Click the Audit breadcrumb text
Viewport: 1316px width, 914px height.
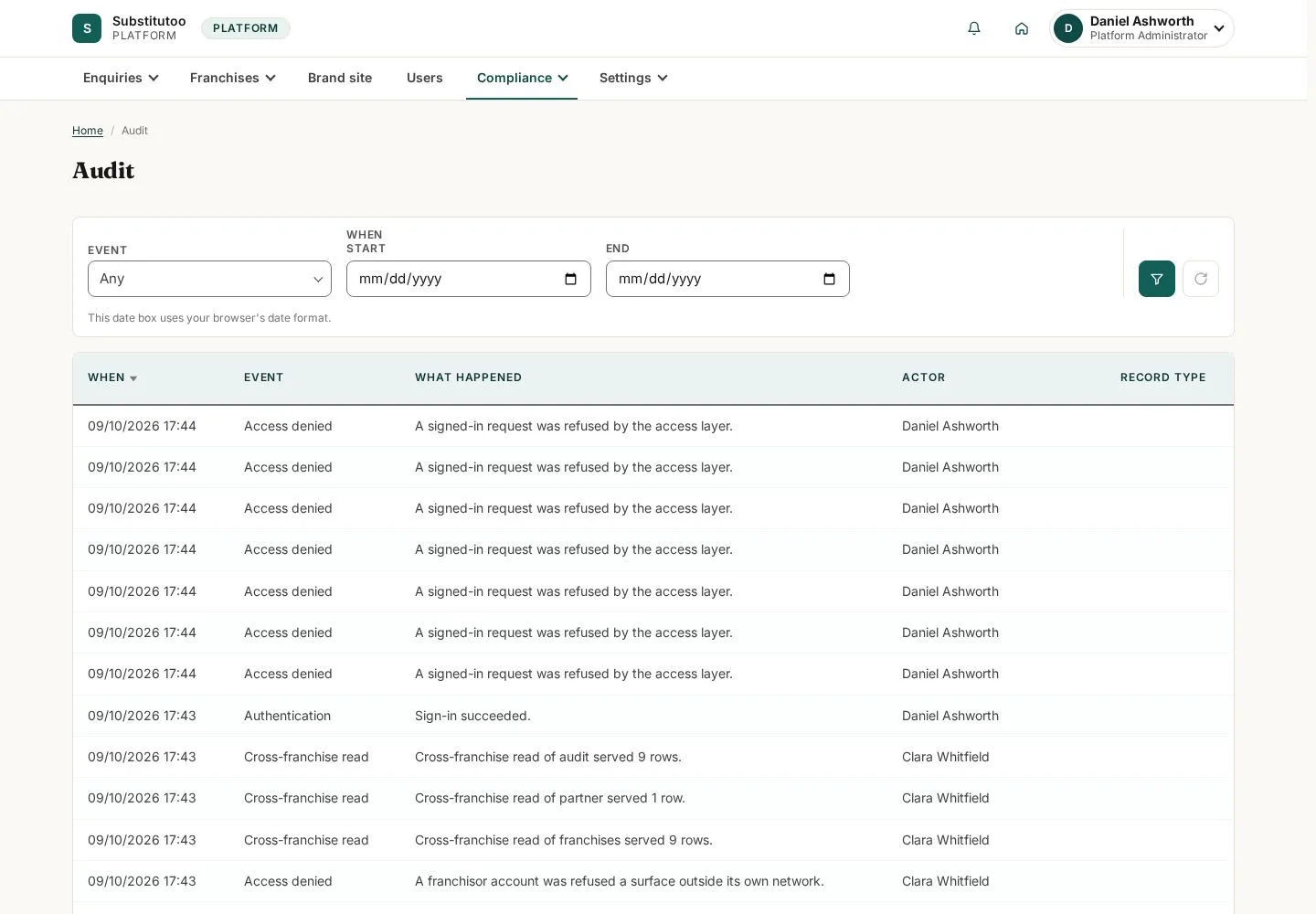pyautogui.click(x=134, y=131)
